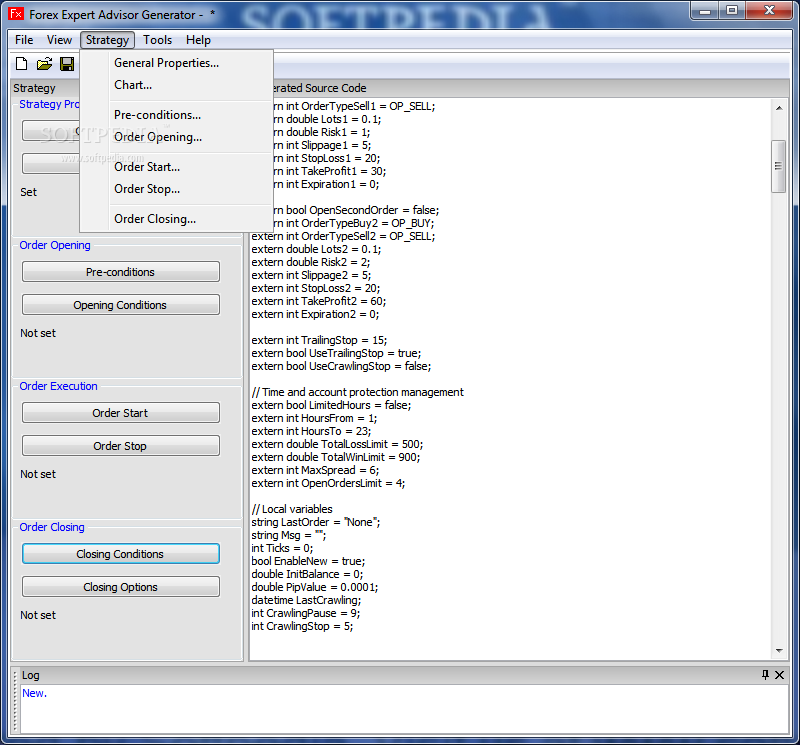Screen dimensions: 800x745
Task: Click the Log panel title
Action: click(x=31, y=675)
